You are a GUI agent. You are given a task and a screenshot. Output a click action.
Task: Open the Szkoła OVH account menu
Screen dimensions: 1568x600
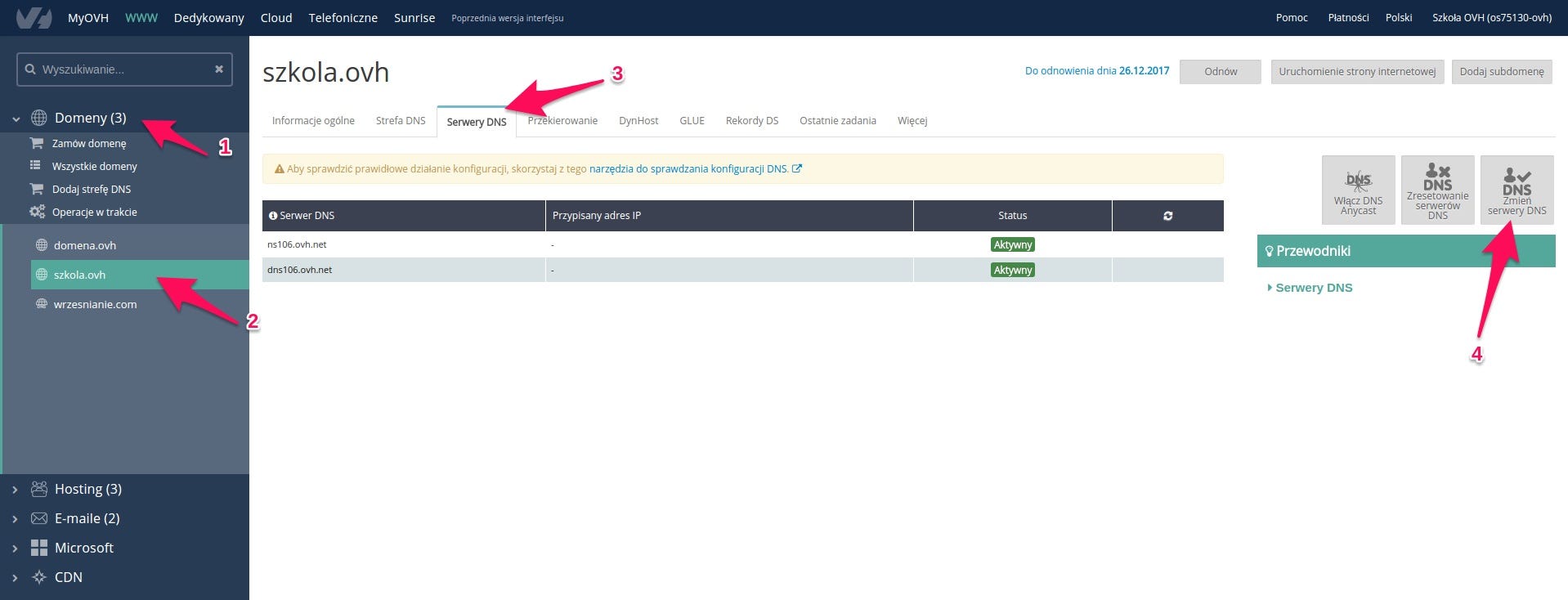click(x=1491, y=17)
